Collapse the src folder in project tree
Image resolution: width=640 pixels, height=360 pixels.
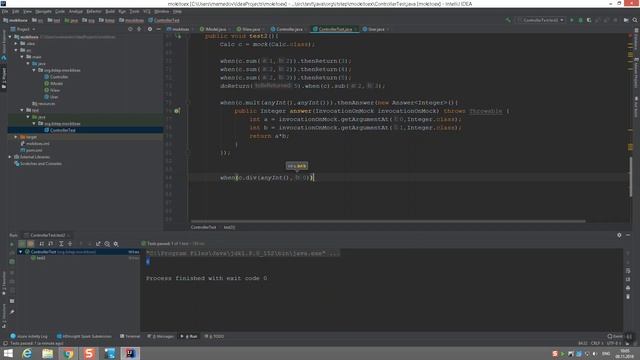tap(16, 50)
